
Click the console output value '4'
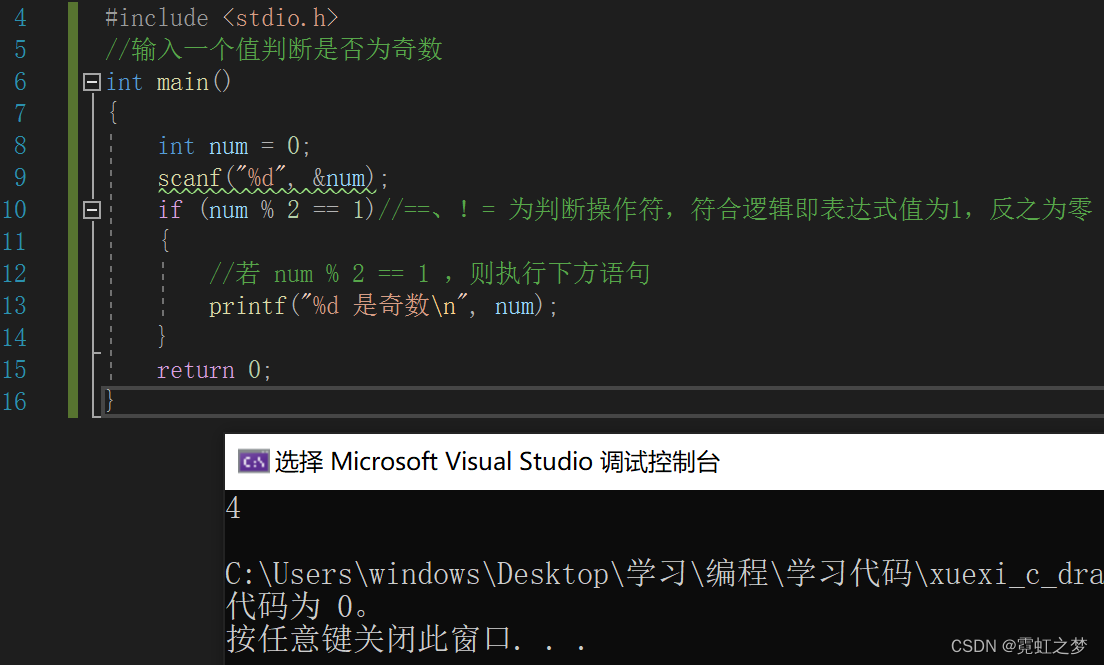[x=233, y=508]
